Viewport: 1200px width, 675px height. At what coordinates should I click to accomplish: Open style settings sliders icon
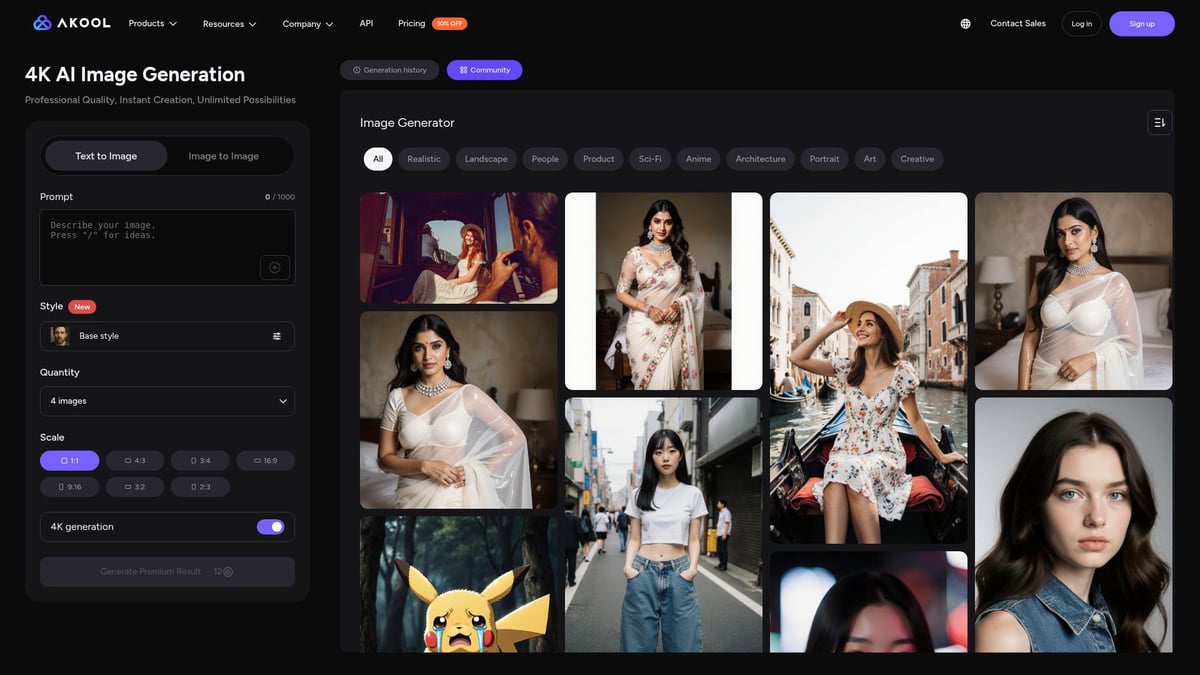(277, 336)
